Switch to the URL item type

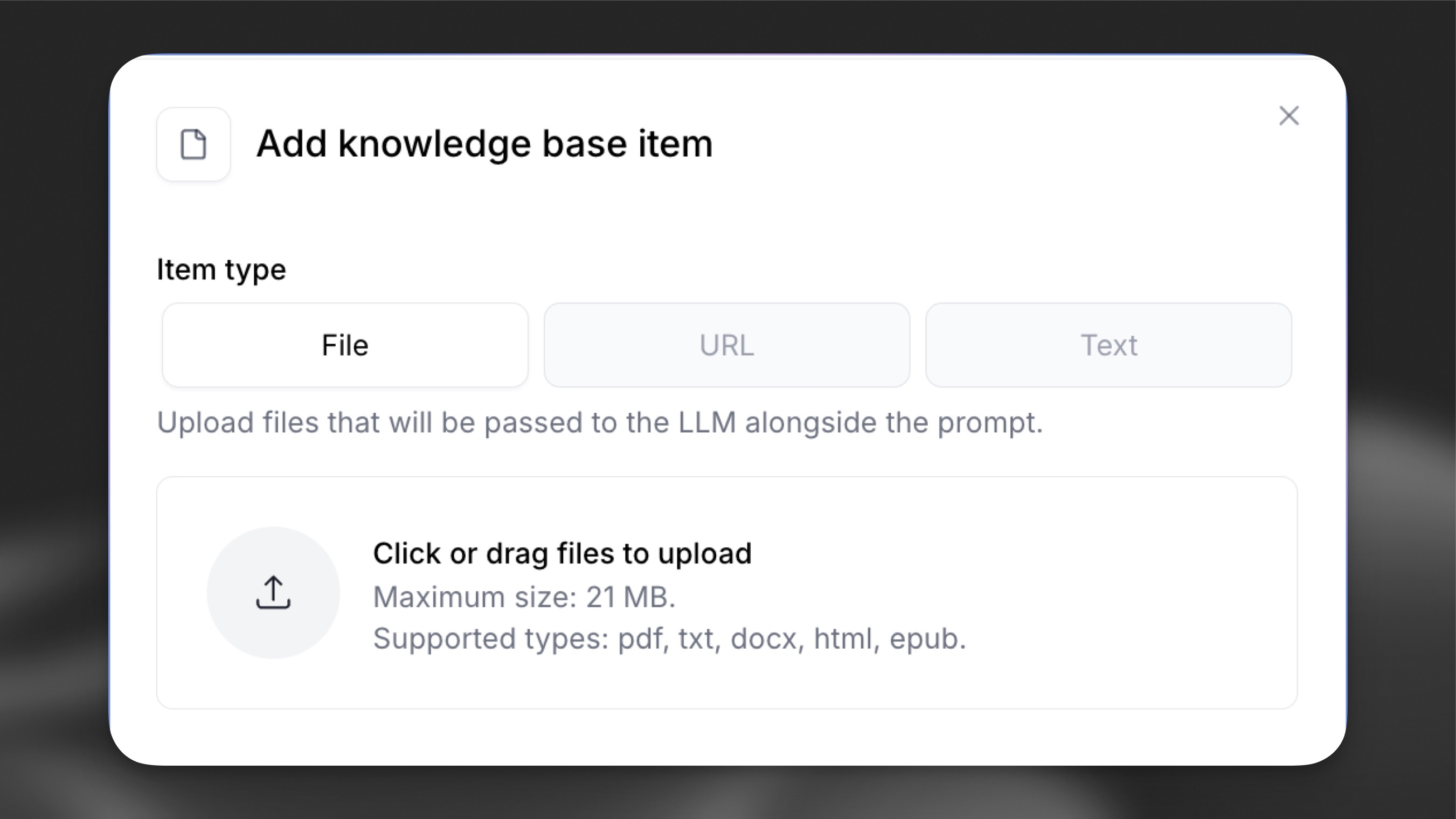tap(726, 345)
